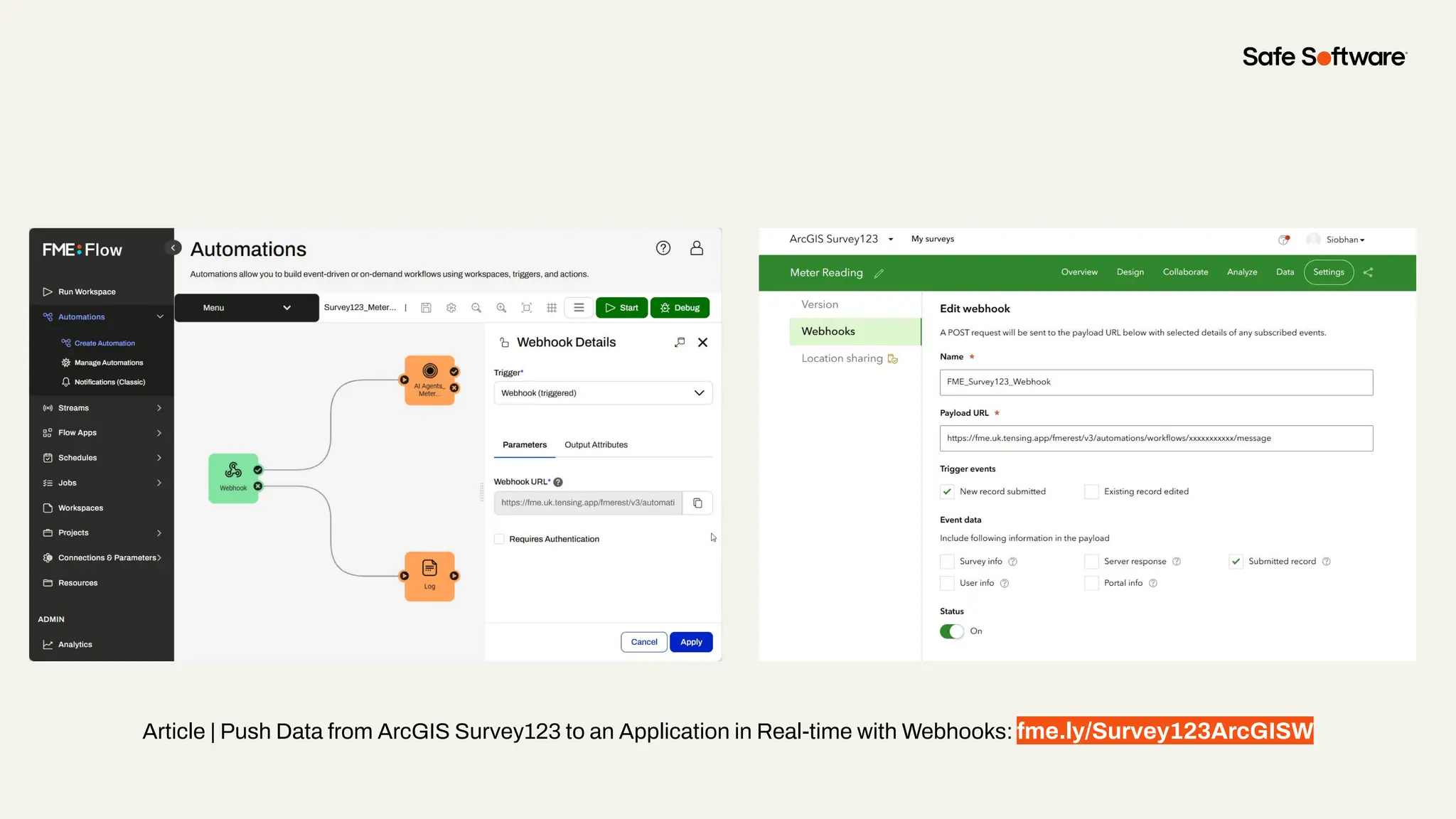Click the green Start button
Screen dimensions: 1456x819
pyautogui.click(x=621, y=308)
